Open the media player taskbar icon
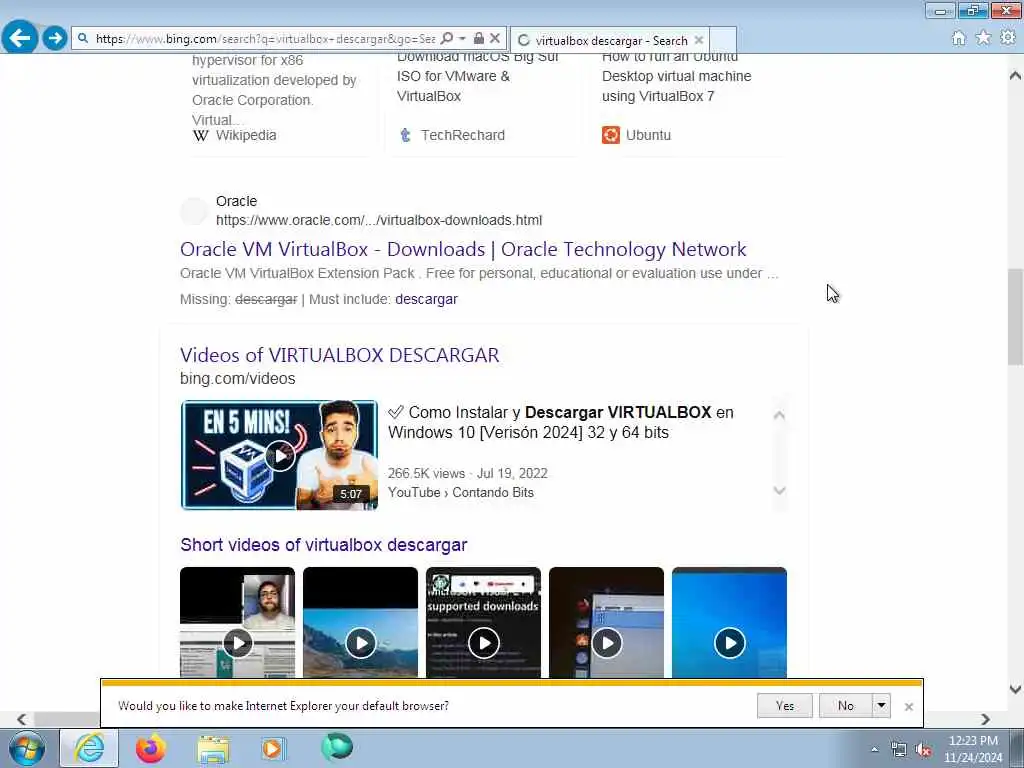The image size is (1024, 768). [273, 749]
